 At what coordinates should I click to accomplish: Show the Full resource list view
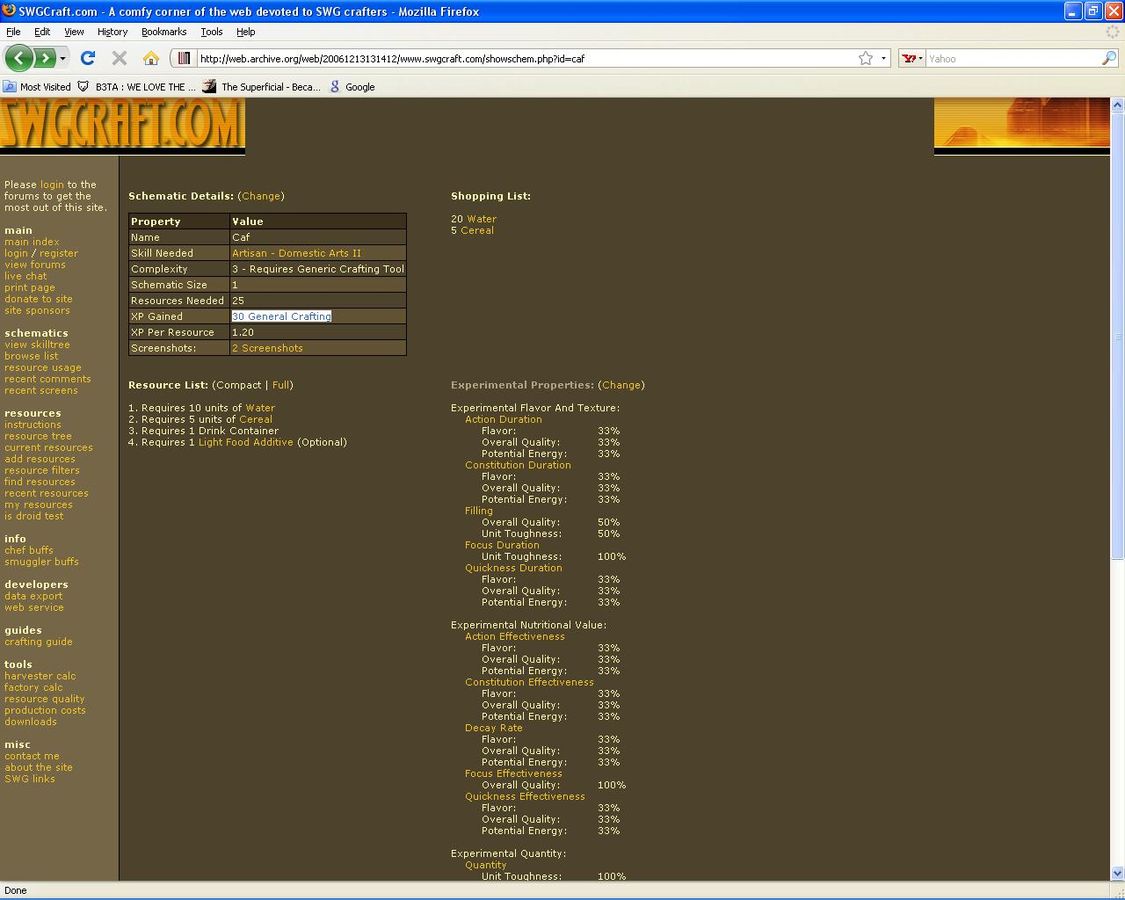coord(281,385)
